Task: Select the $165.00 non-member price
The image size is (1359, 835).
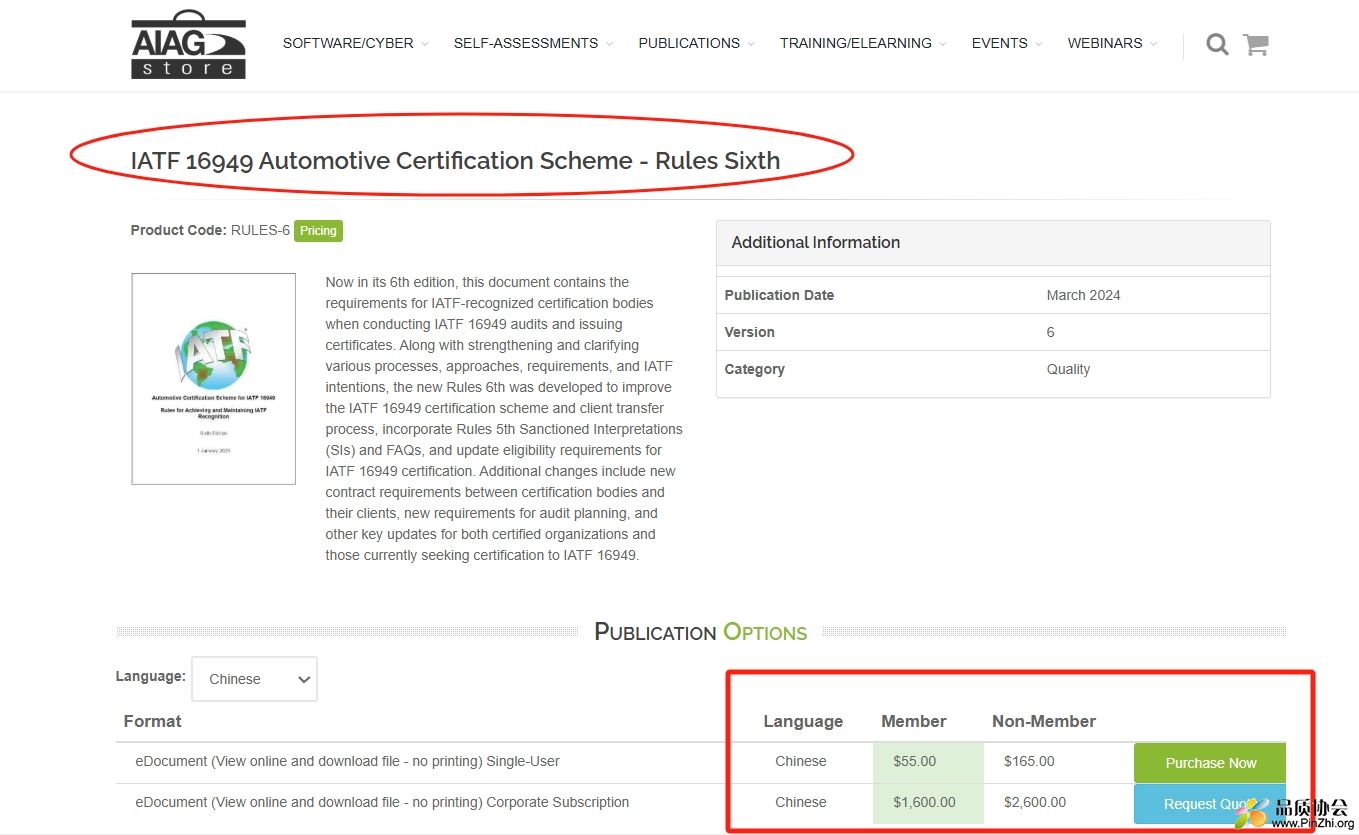Action: 1029,761
